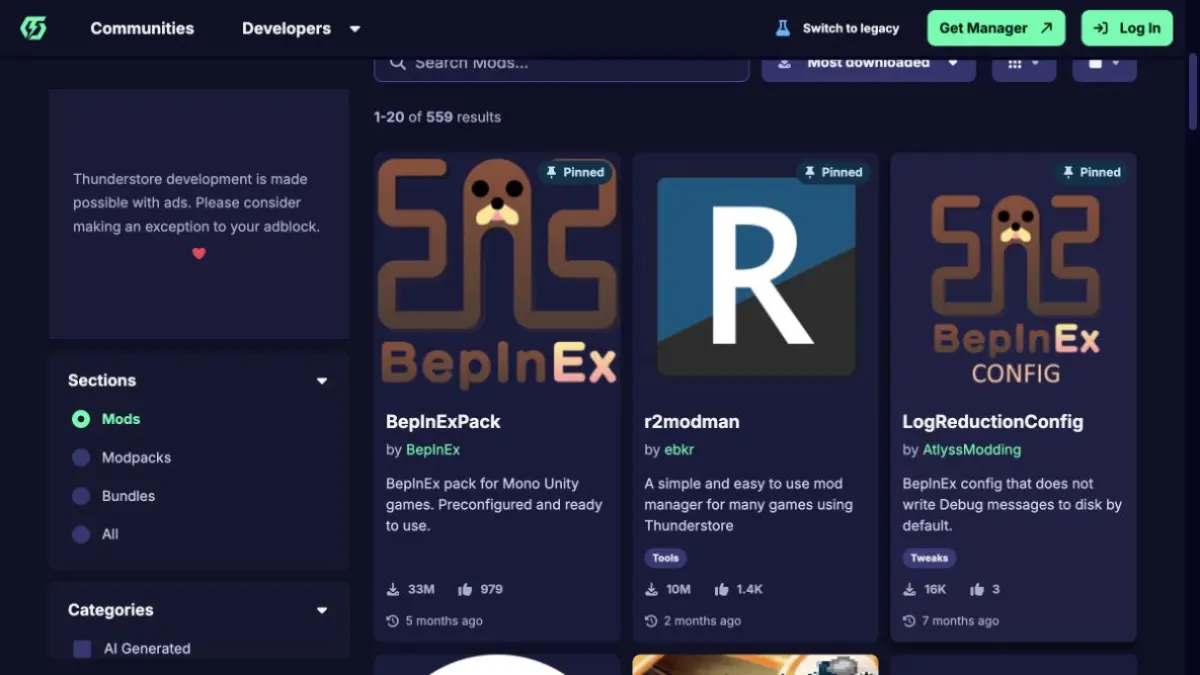
Task: Click the Switch to legacy flask icon
Action: coord(783,28)
